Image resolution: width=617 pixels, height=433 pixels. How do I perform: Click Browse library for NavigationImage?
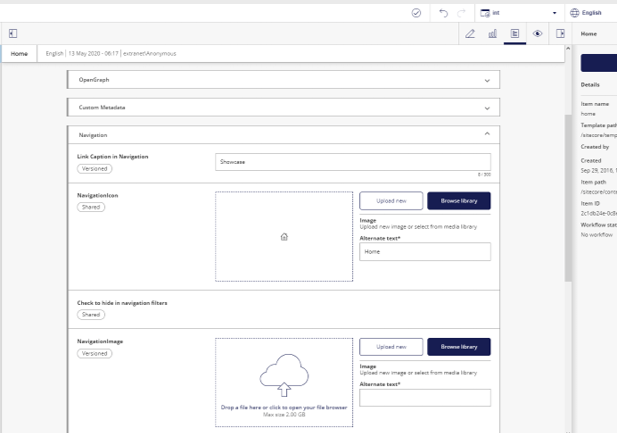(459, 347)
